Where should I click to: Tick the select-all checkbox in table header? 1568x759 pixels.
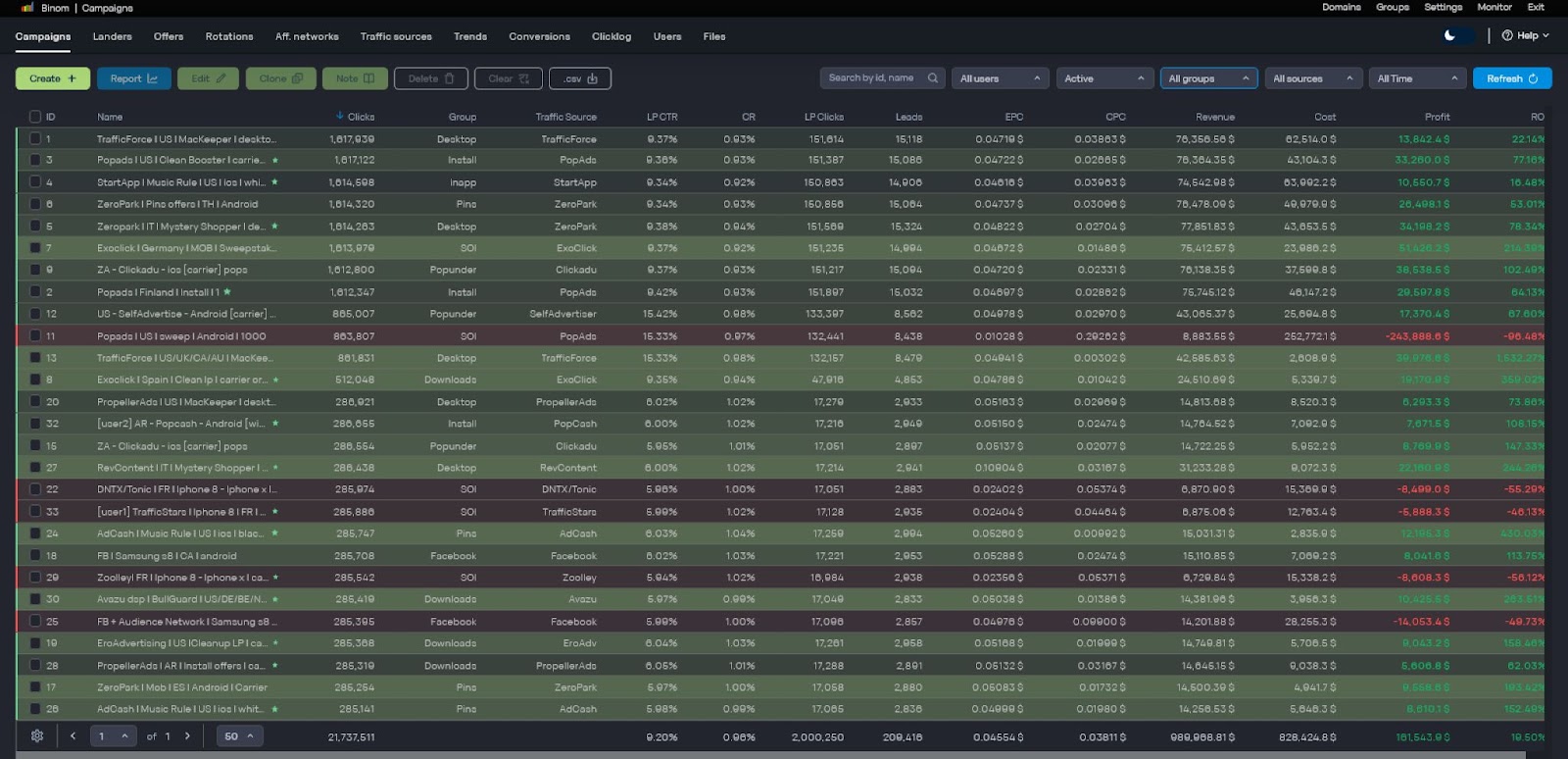point(35,117)
